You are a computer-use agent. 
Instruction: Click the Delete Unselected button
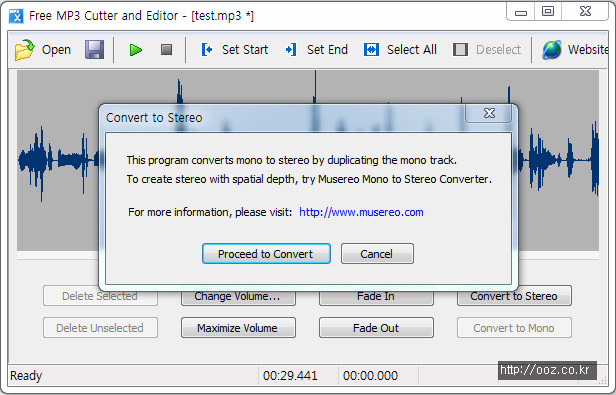point(100,328)
